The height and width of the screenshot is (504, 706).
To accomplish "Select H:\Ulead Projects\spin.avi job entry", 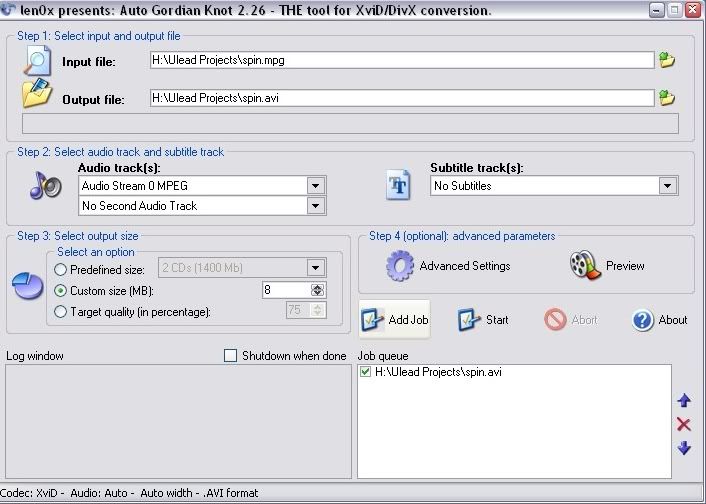I will (x=438, y=372).
